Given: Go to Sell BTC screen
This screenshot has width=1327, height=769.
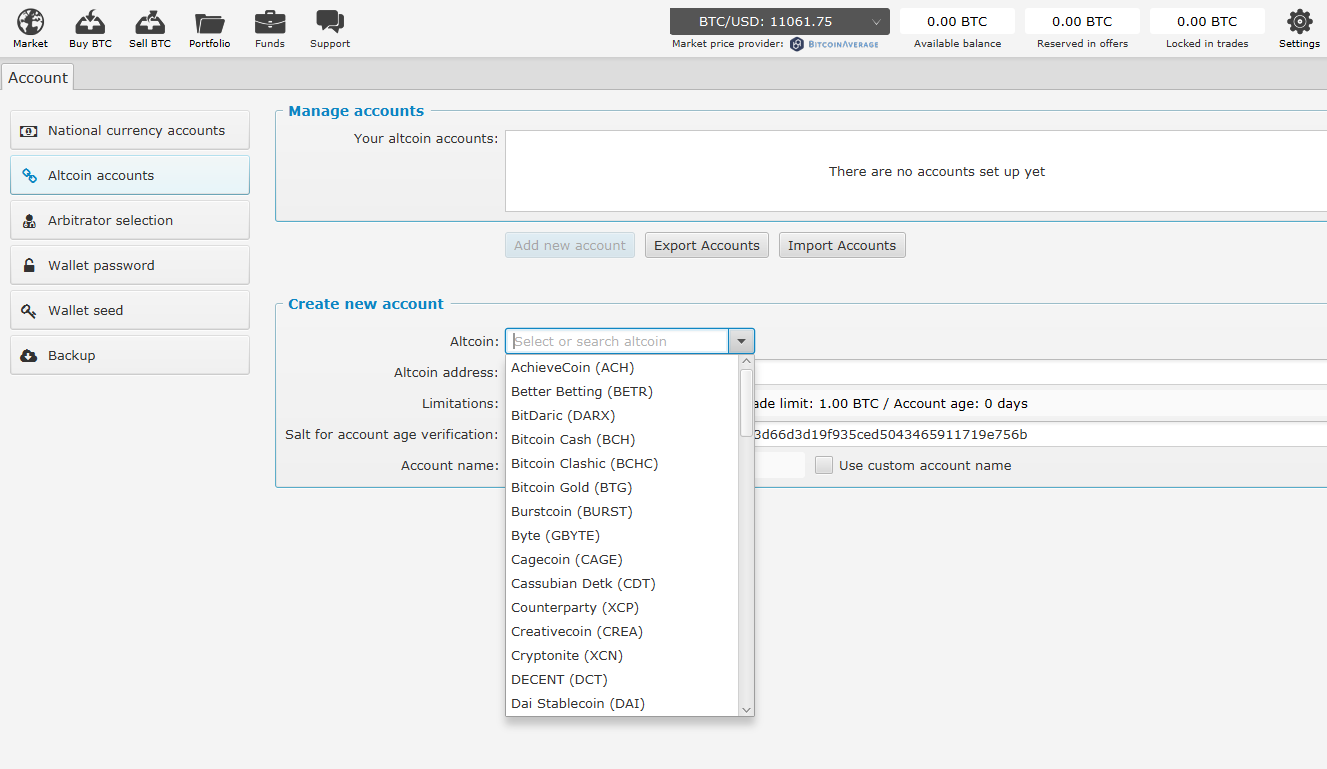Looking at the screenshot, I should point(150,28).
